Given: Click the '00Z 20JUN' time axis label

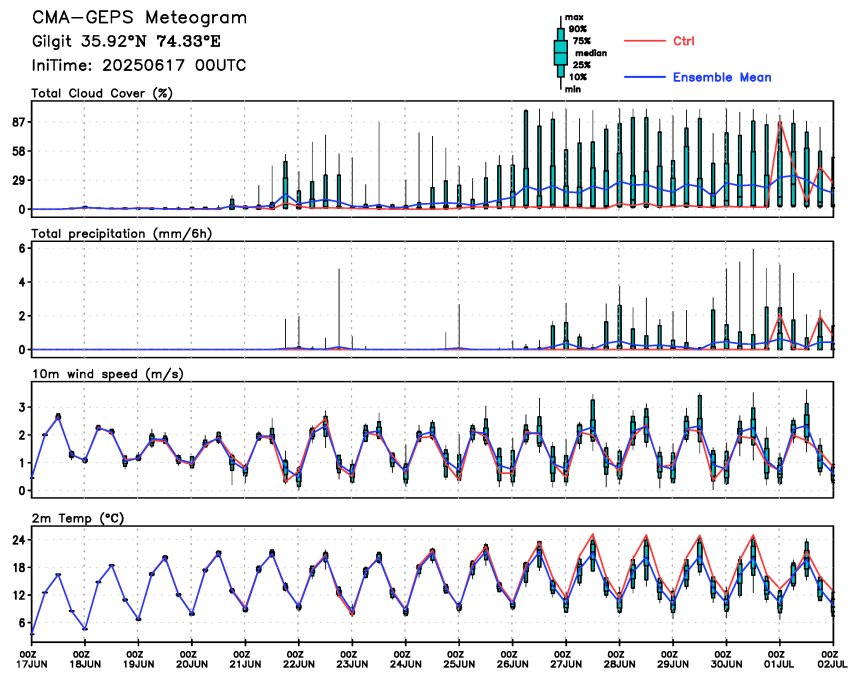Looking at the screenshot, I should (192, 659).
